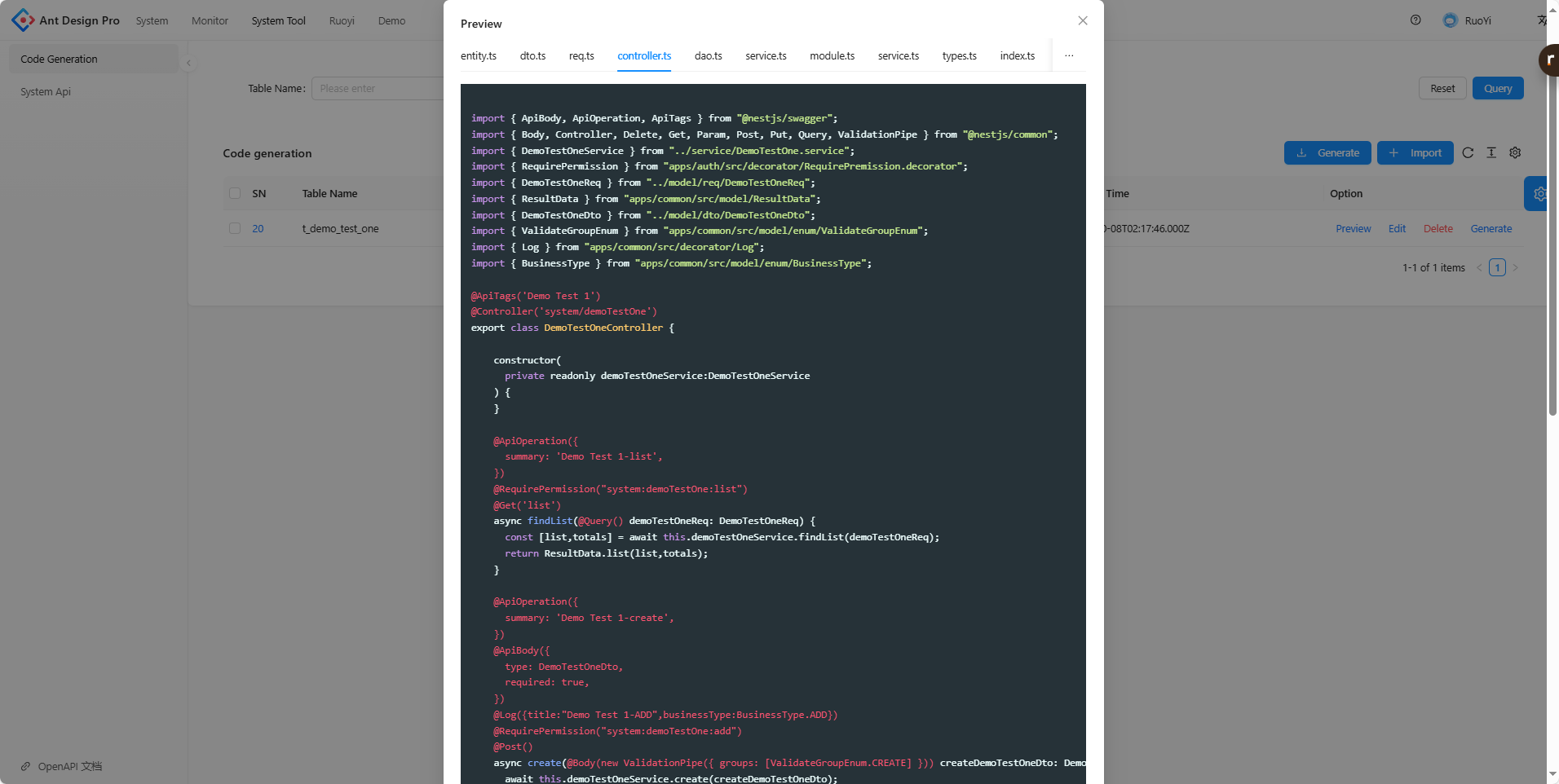
Task: Close the Preview dialog
Action: point(1082,21)
